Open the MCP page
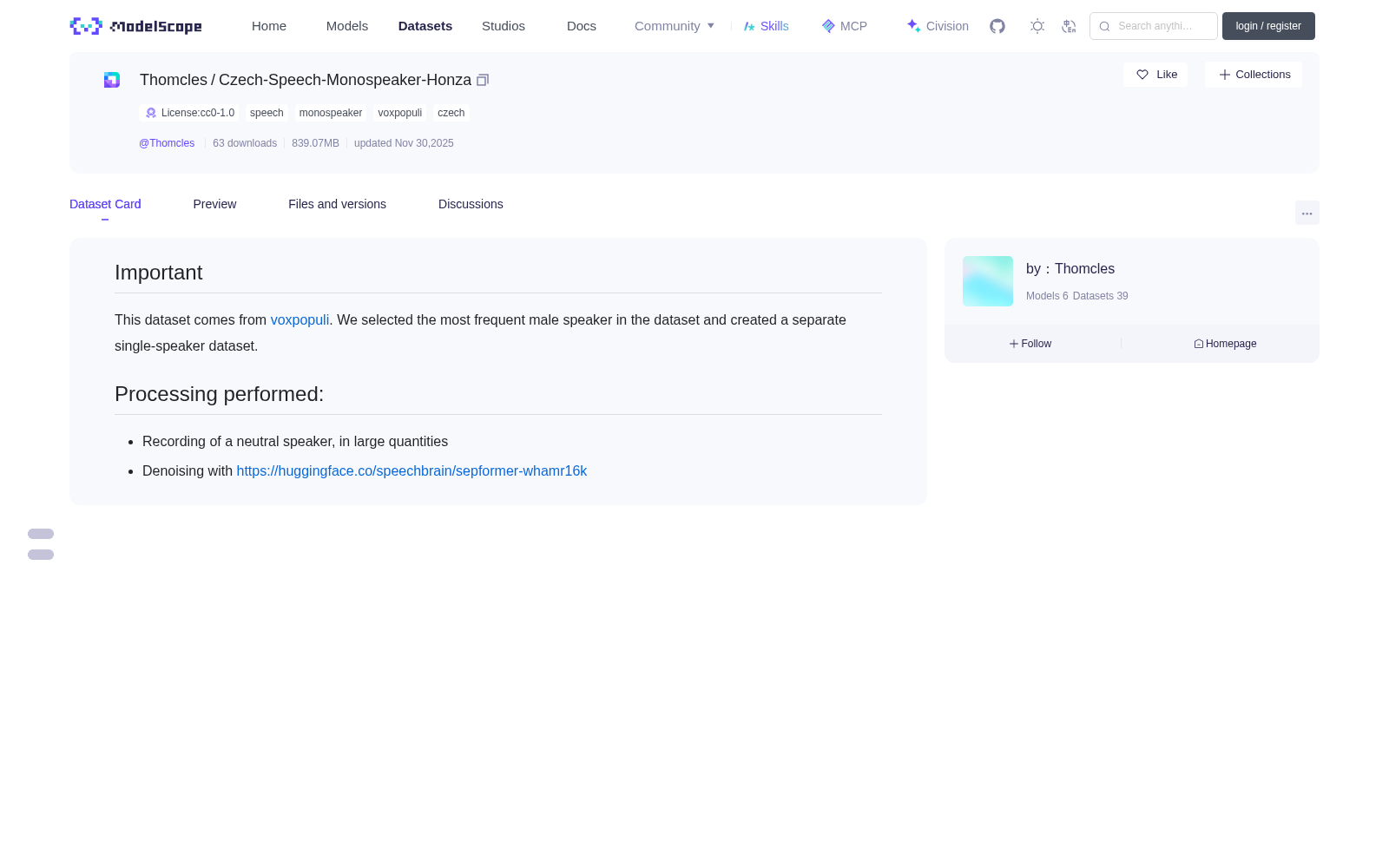 844,26
